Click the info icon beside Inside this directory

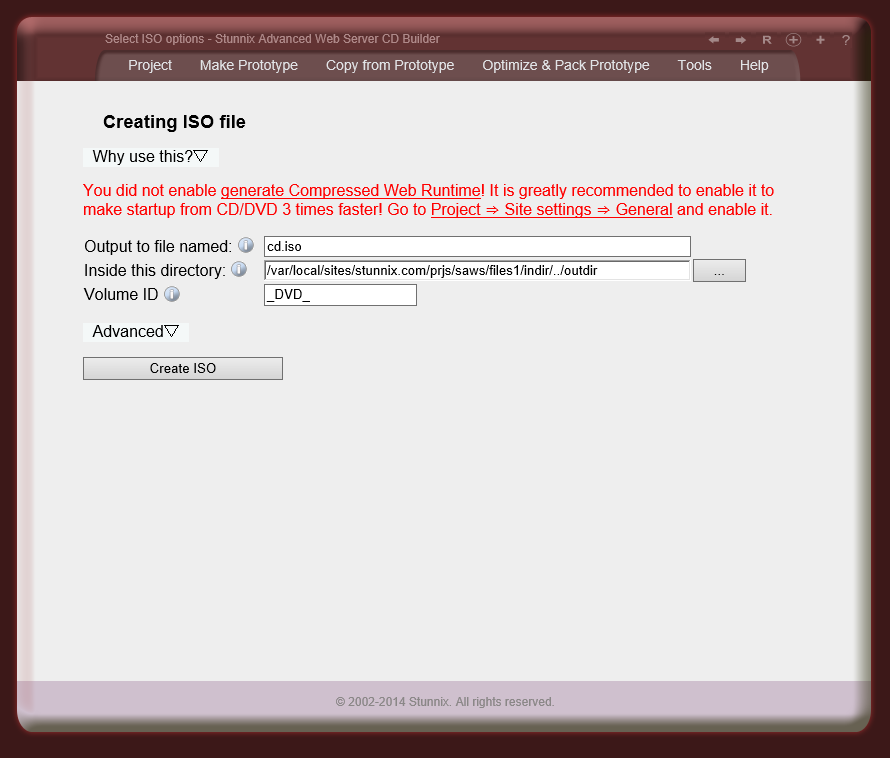[238, 268]
